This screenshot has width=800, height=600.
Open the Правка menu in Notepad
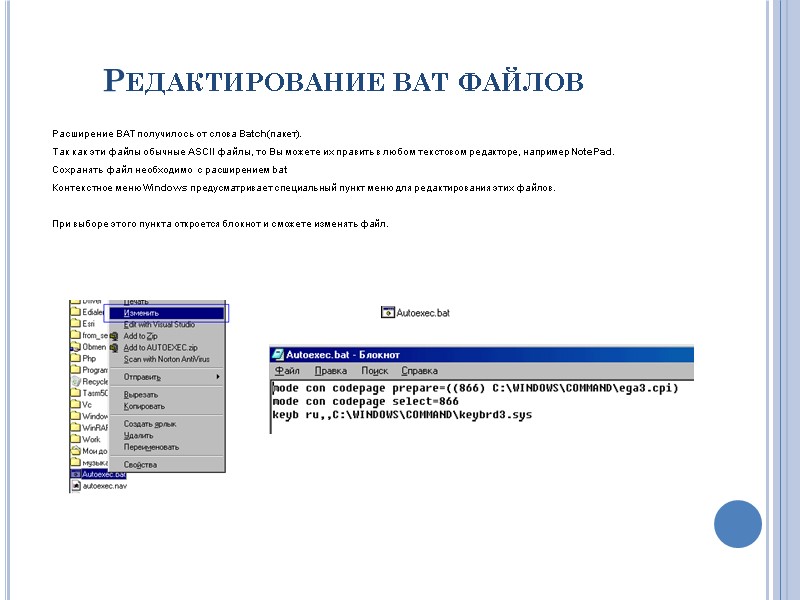tap(331, 371)
